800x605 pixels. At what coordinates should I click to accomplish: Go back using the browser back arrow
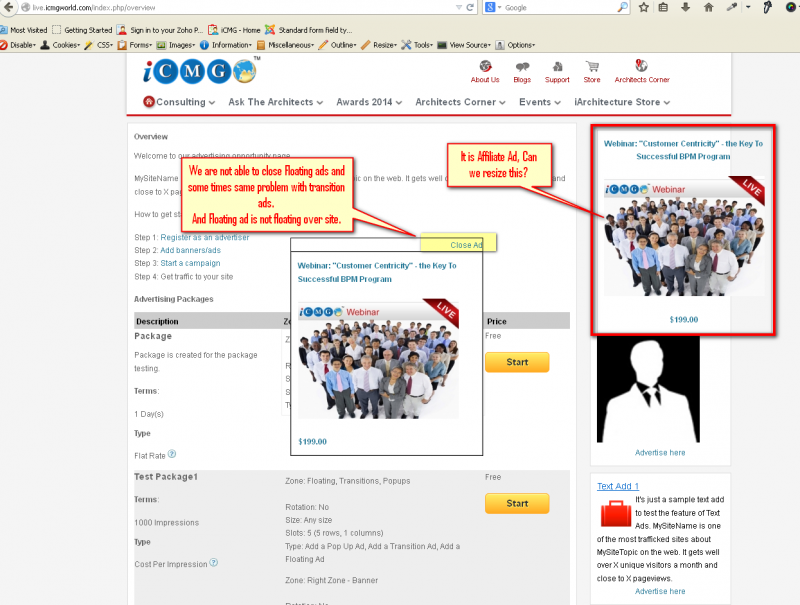(8, 7)
